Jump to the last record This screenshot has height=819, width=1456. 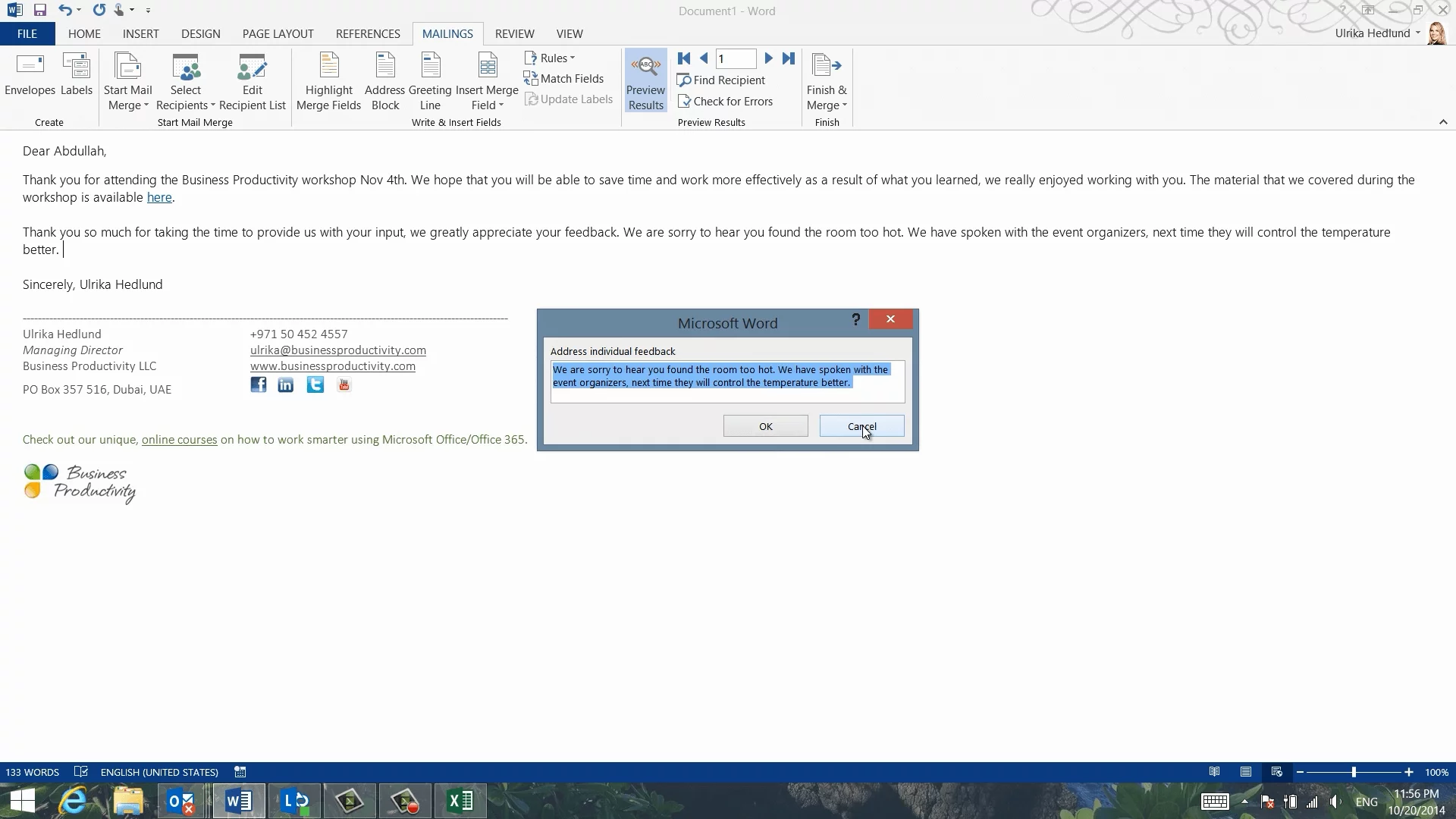click(x=789, y=58)
